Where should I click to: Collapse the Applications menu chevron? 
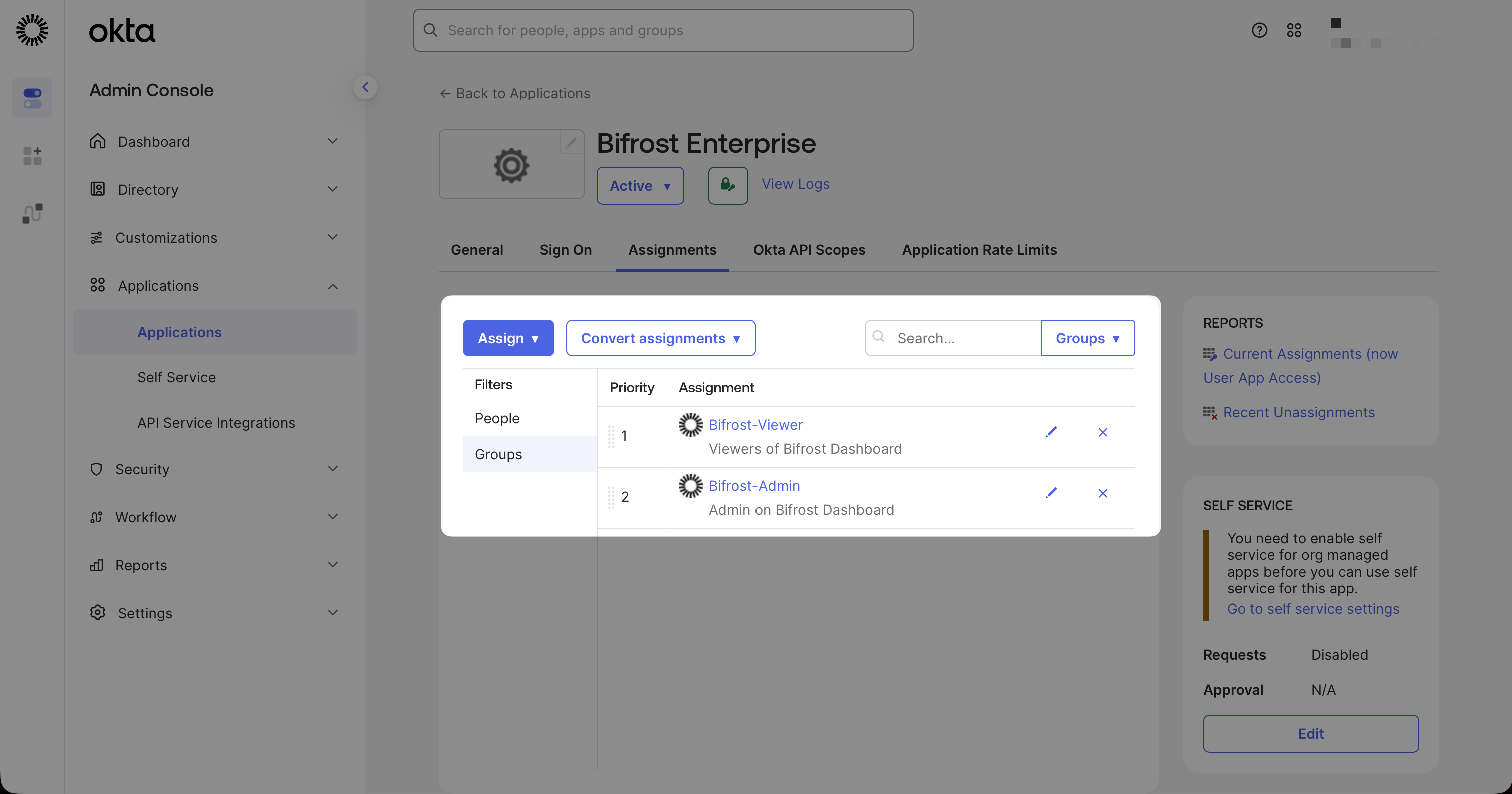tap(332, 286)
